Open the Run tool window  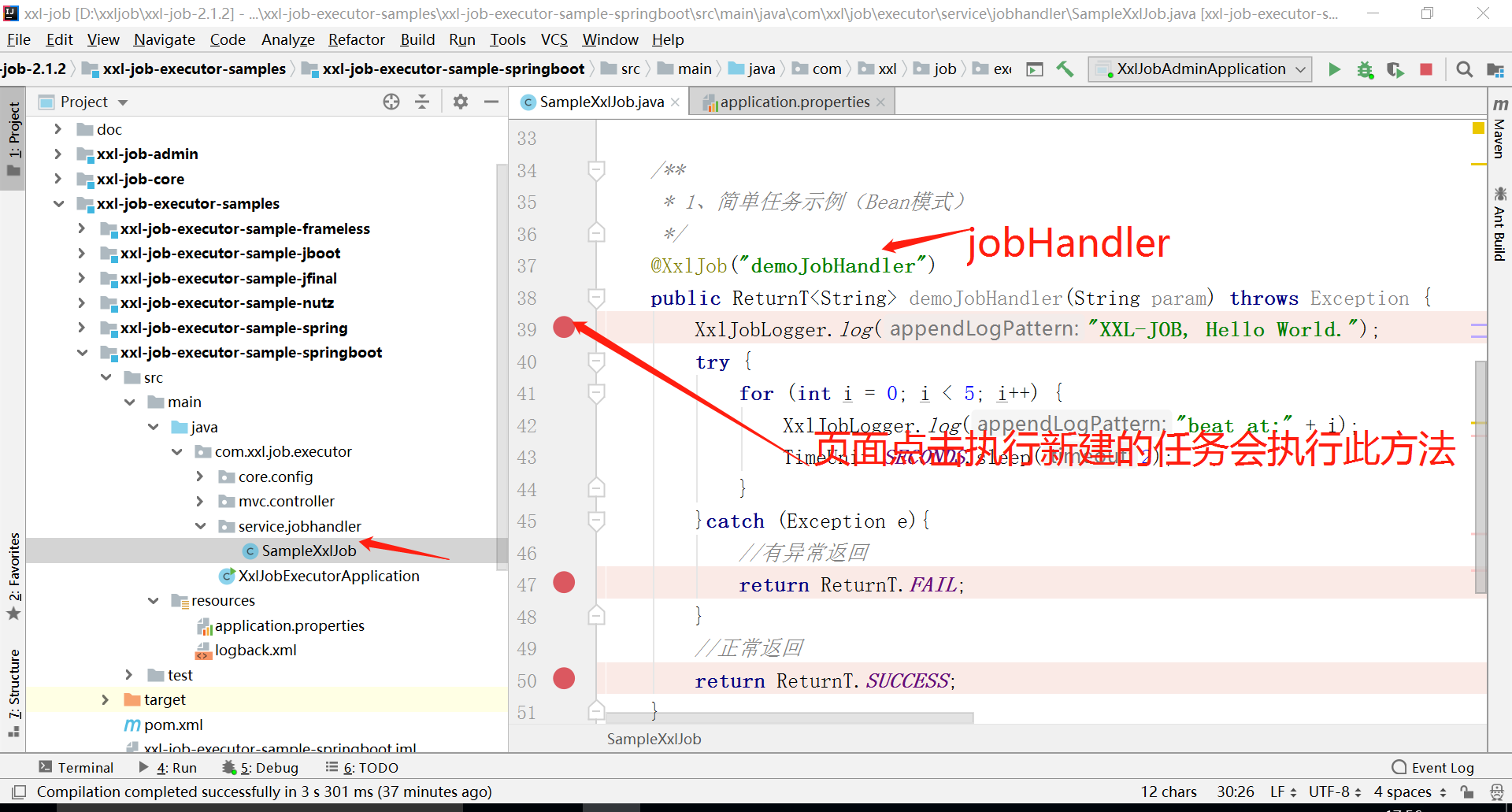pos(168,767)
